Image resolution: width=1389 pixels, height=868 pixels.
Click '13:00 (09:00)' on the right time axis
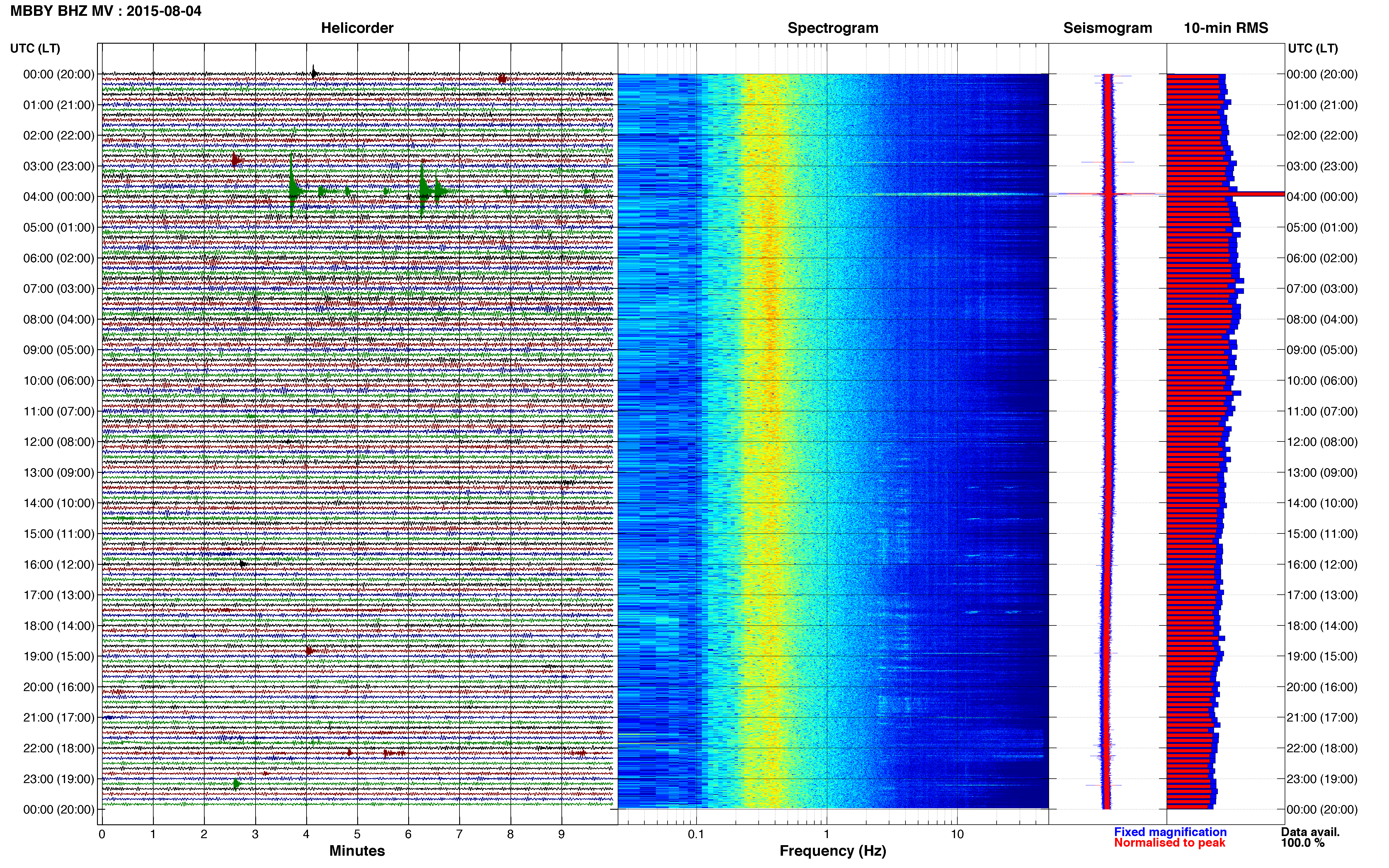click(1322, 473)
